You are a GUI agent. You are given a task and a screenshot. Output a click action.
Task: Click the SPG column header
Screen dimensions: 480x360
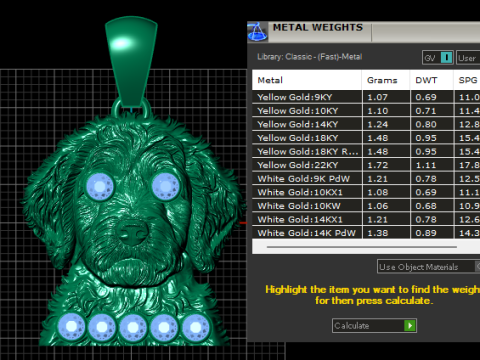click(467, 80)
